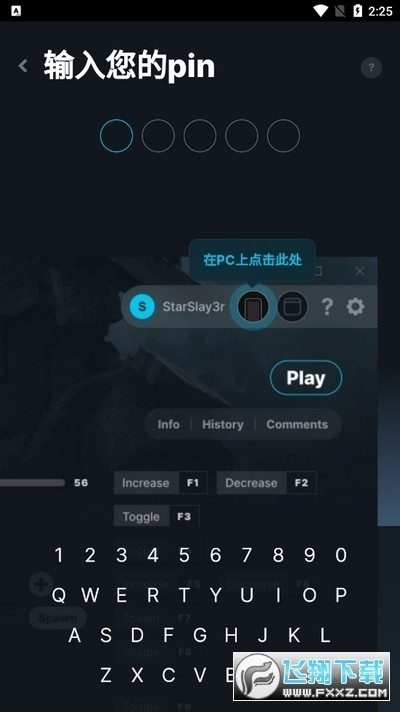Click the Play button
Screen dimensions: 400x712
(x=306, y=378)
